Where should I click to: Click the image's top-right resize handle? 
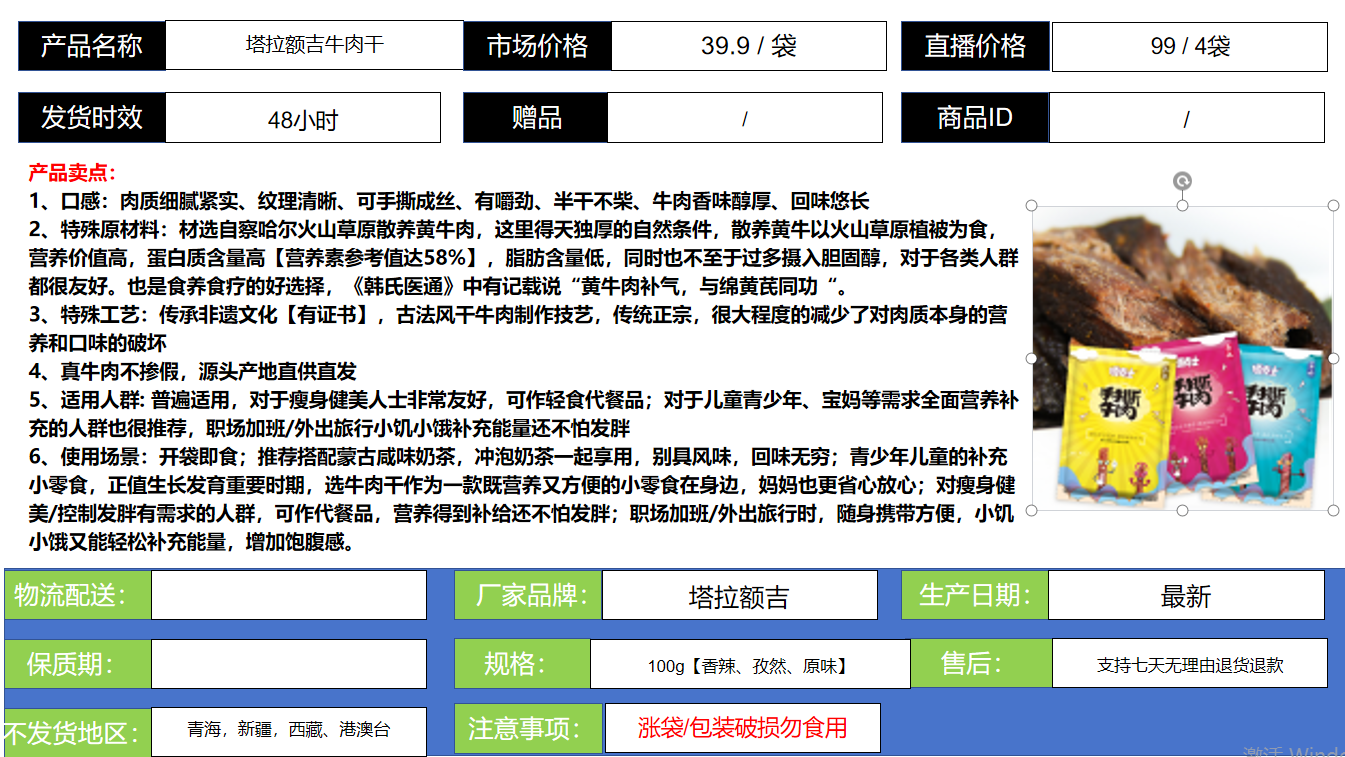click(1333, 205)
